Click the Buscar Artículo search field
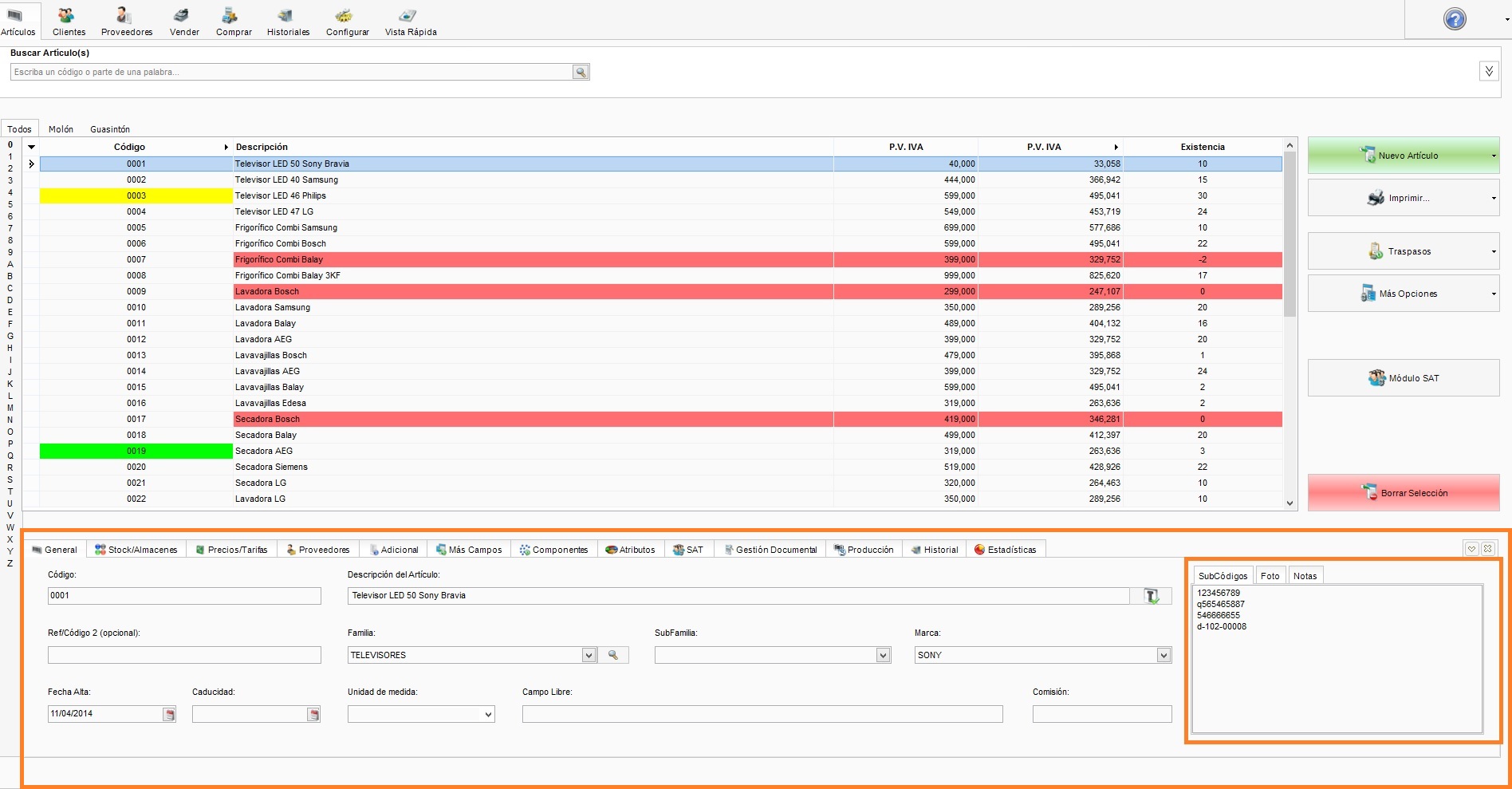 coord(291,72)
